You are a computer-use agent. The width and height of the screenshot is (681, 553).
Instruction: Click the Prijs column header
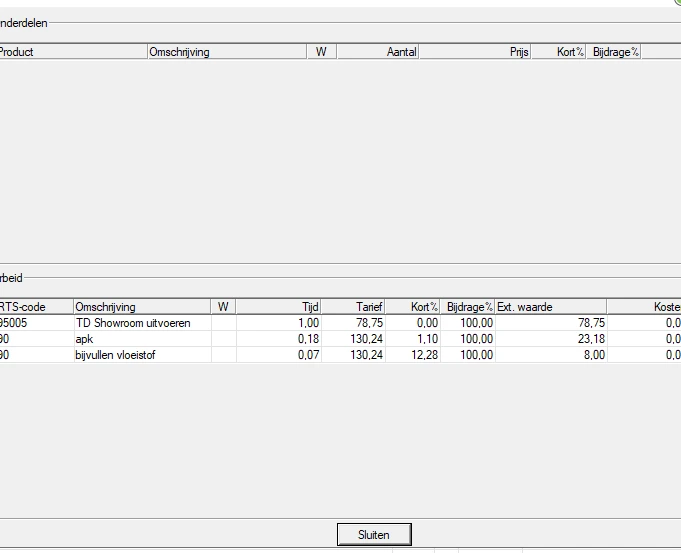pyautogui.click(x=475, y=52)
